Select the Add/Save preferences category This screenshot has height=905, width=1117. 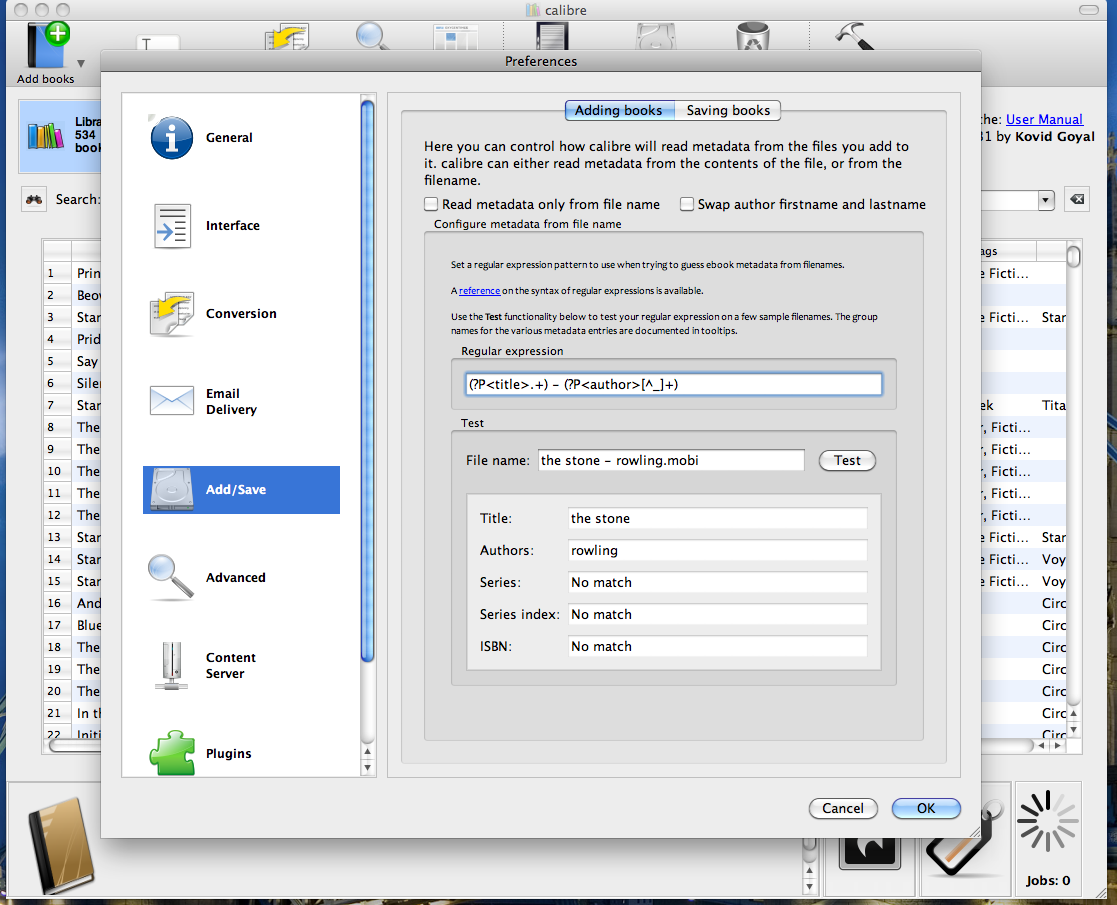pos(241,490)
